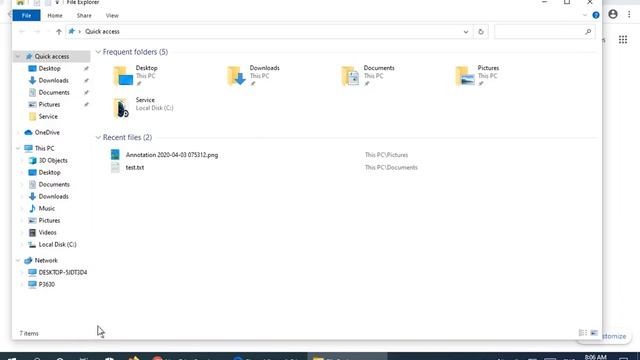Open the File ribbon tab

click(x=27, y=16)
